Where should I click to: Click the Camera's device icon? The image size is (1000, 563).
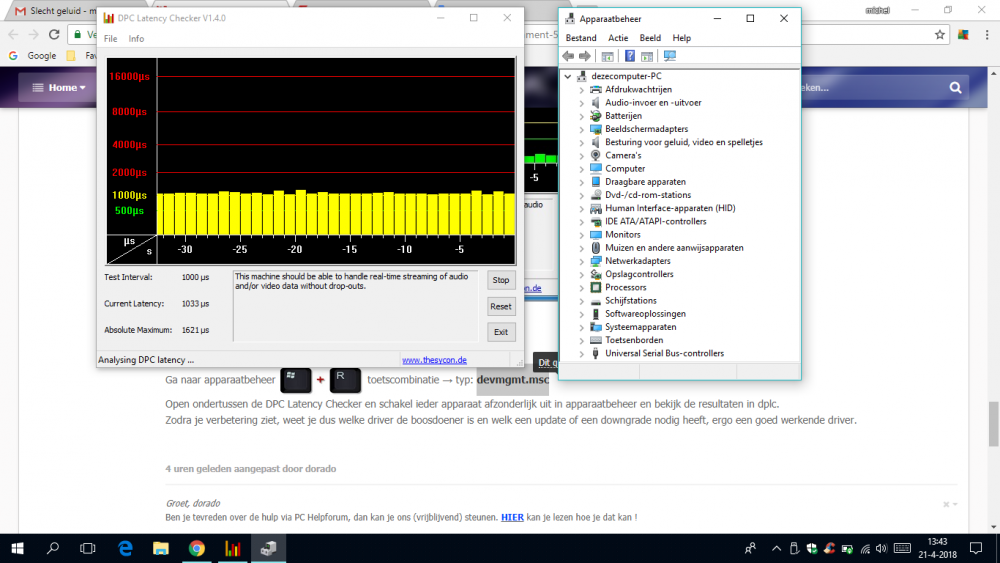(x=596, y=155)
